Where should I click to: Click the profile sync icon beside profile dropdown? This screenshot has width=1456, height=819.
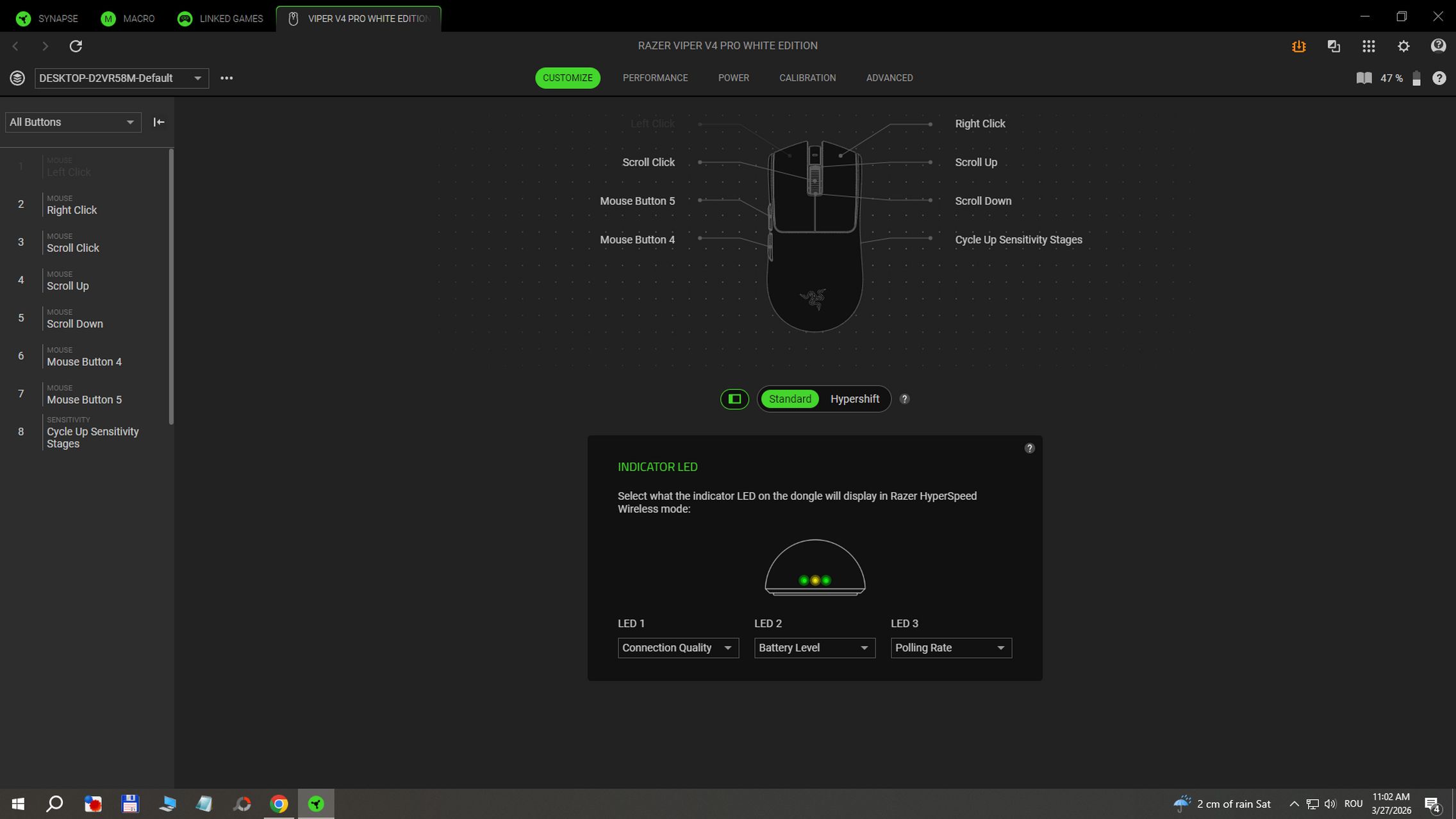pyautogui.click(x=17, y=78)
